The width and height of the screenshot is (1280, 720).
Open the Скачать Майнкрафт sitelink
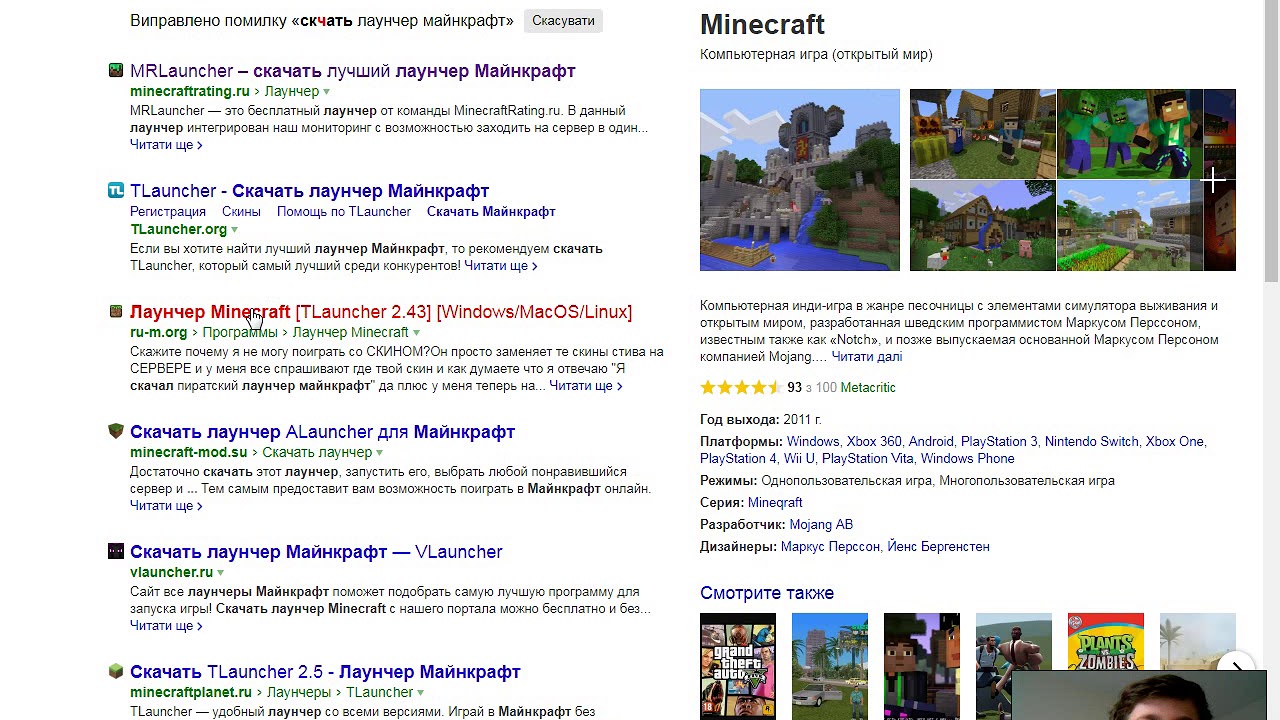[491, 212]
